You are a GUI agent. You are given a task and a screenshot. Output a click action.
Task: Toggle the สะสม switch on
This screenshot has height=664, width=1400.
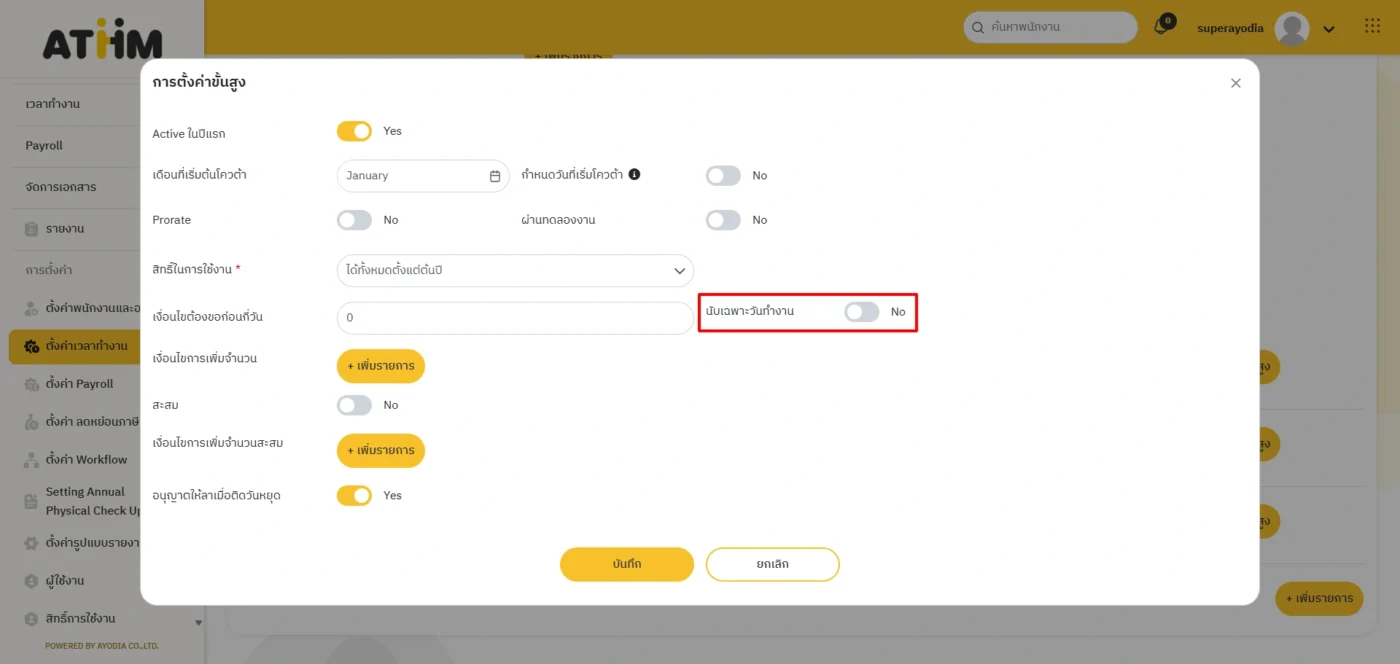point(354,405)
